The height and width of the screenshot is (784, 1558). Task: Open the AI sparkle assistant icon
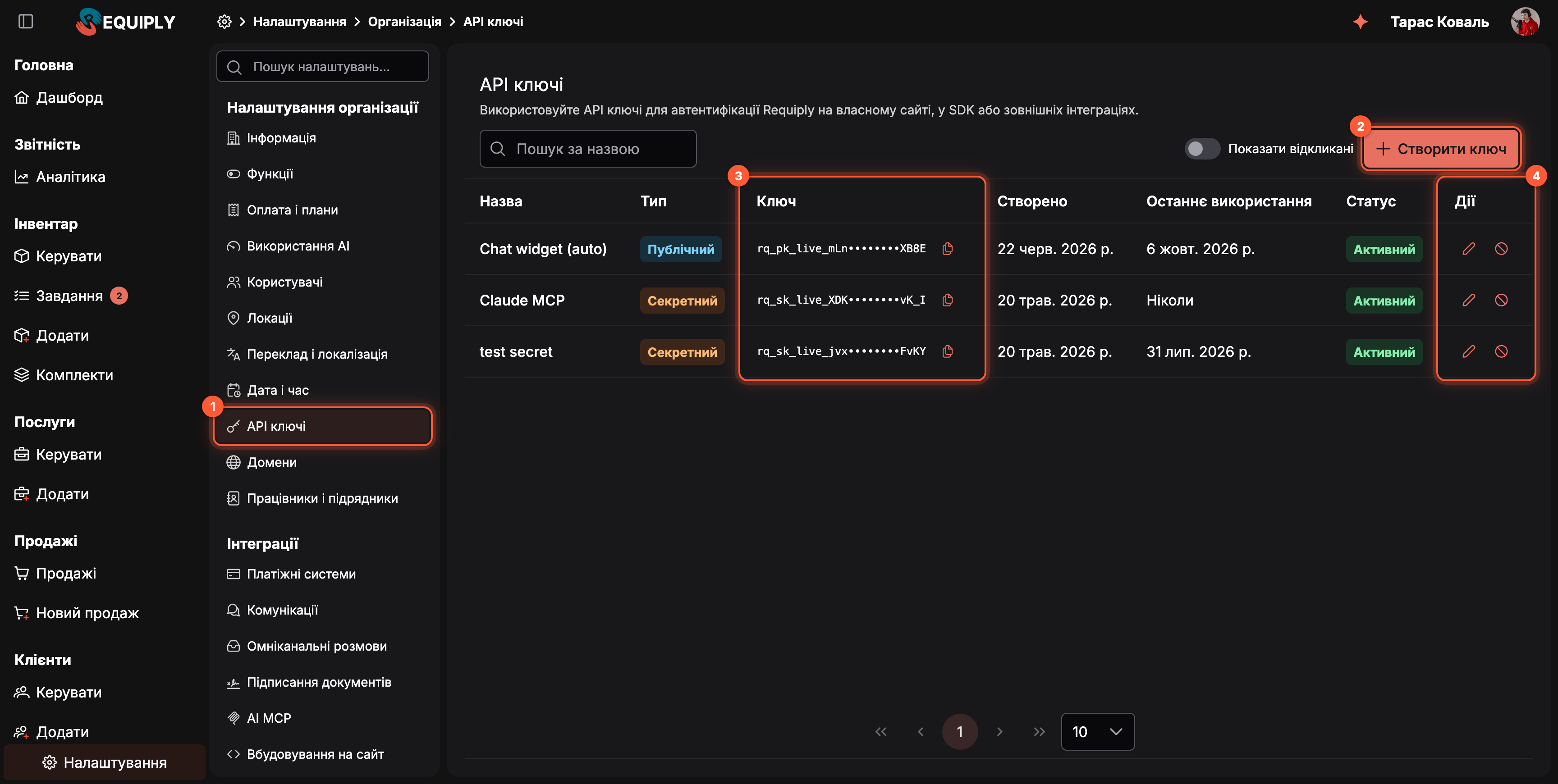[1360, 22]
